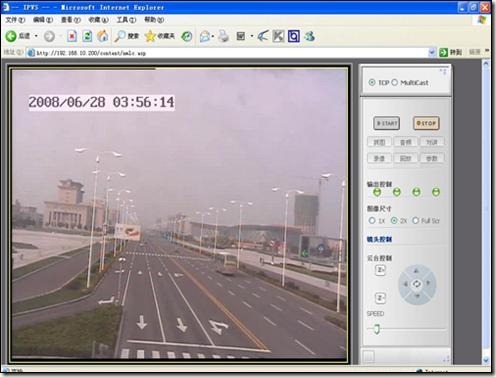
Task: Click the bottom-right button in the six-button grid
Action: coord(432,158)
